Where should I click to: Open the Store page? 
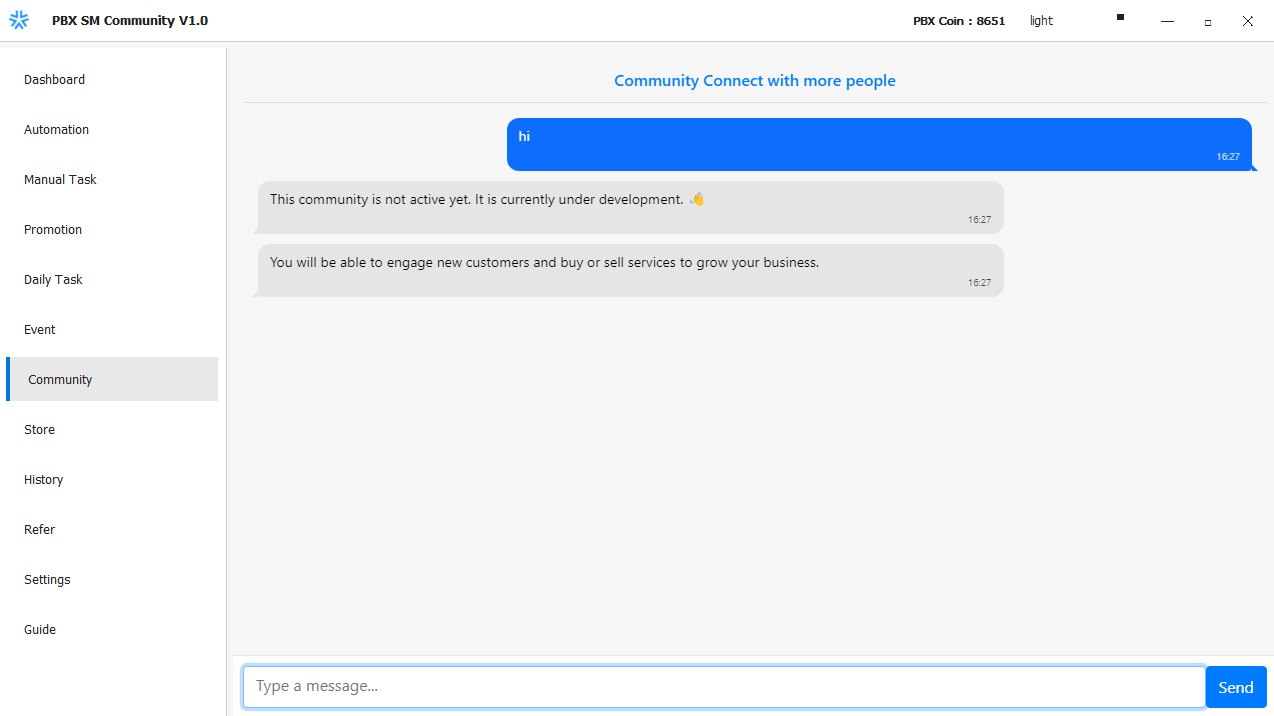click(x=40, y=430)
